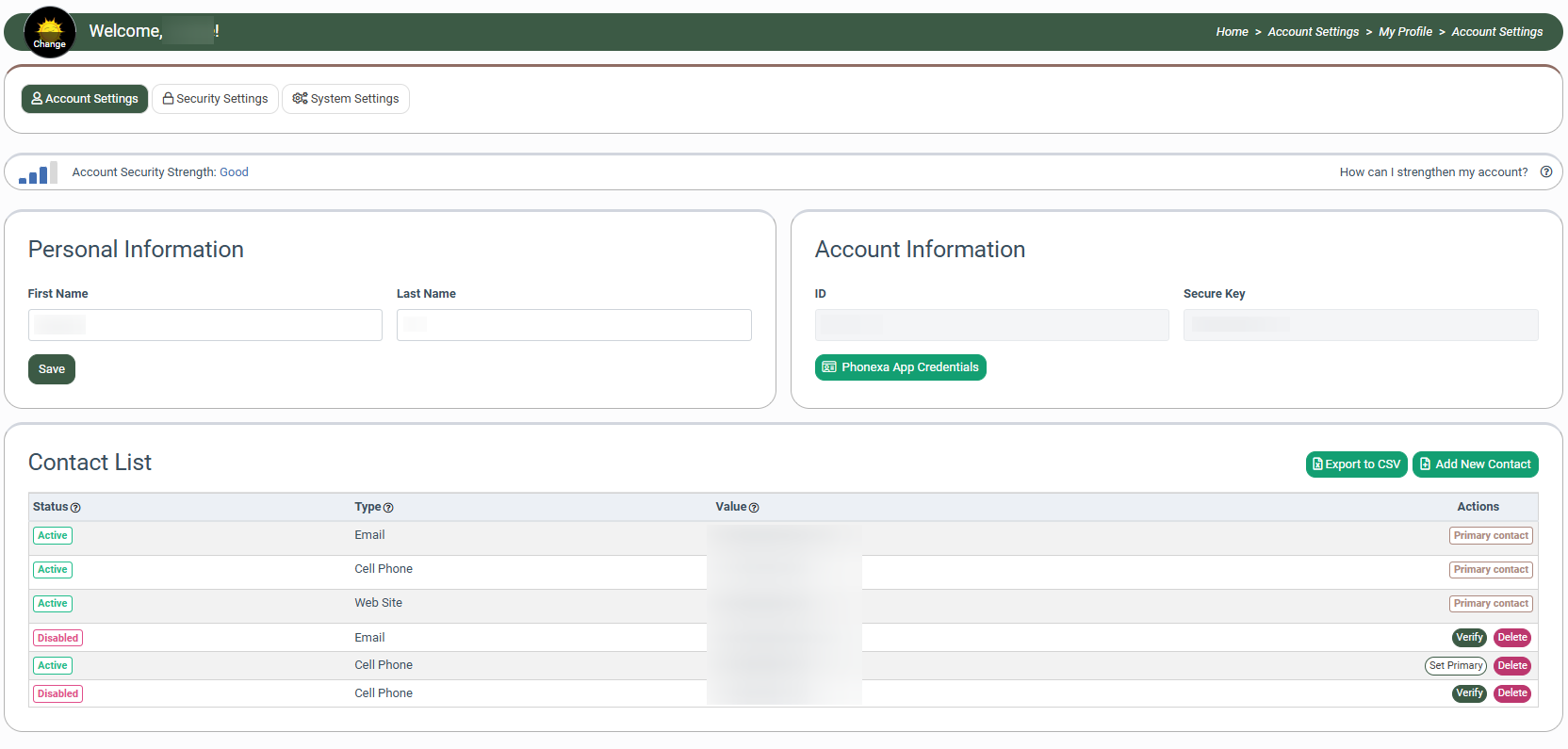Click Add New Contact button
The image size is (1568, 749).
click(x=1475, y=464)
